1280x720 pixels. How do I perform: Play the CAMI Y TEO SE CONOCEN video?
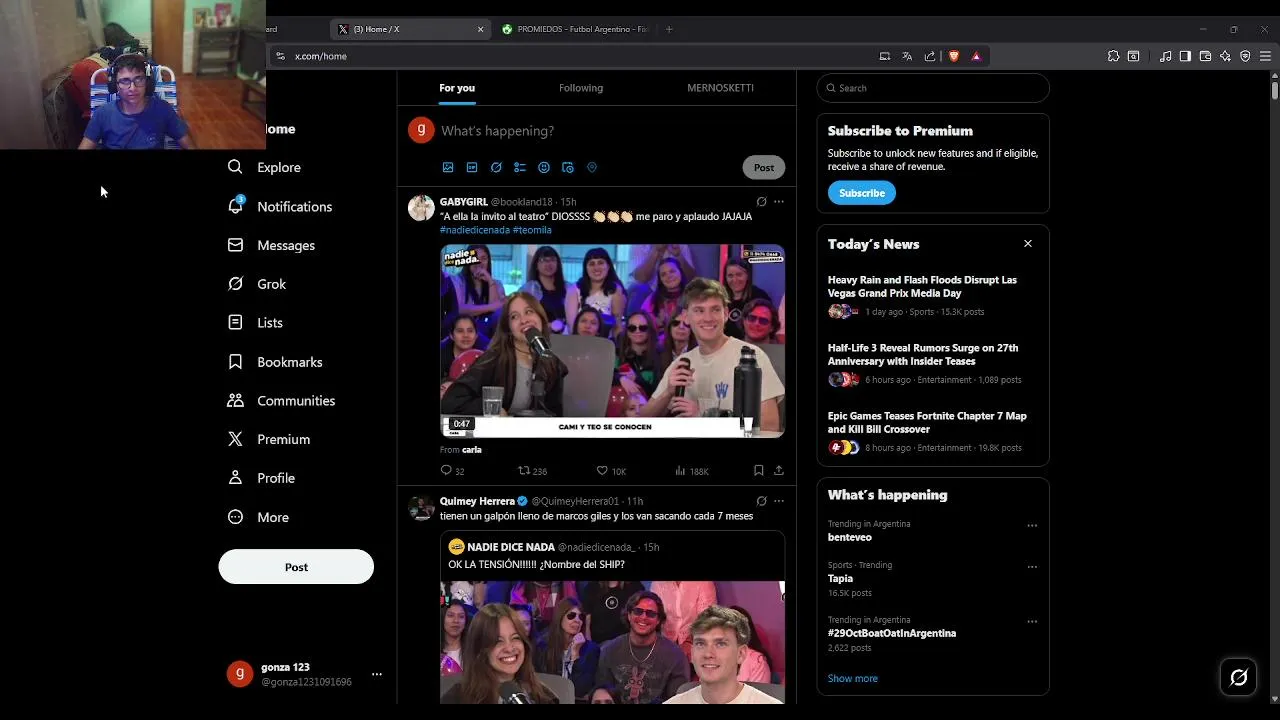(612, 341)
